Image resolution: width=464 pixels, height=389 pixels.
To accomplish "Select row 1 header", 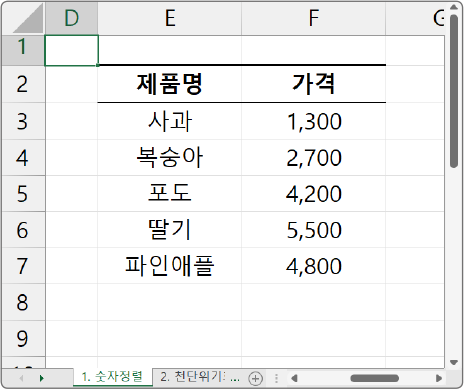I will pos(23,50).
